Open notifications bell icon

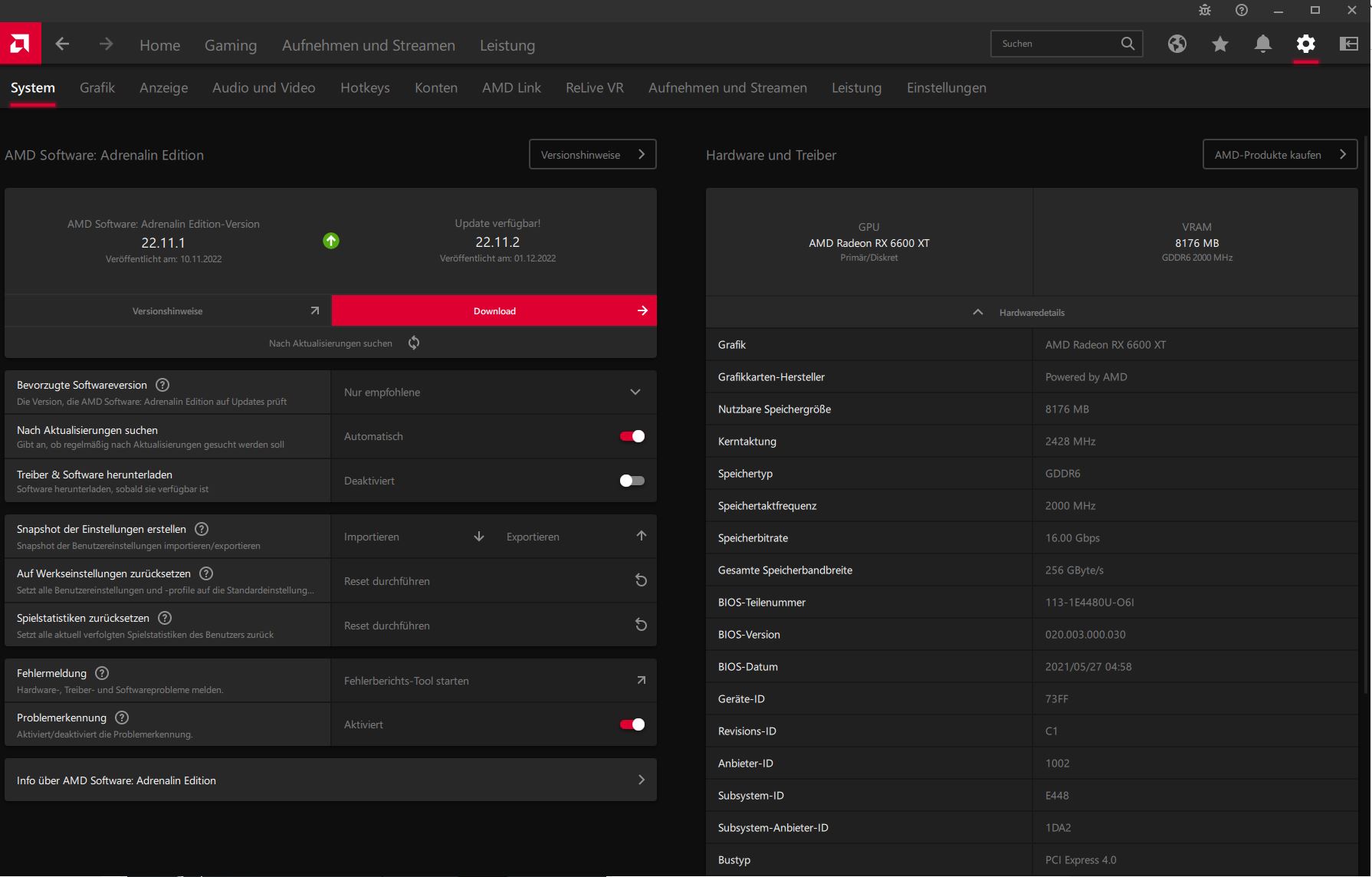point(1262,44)
